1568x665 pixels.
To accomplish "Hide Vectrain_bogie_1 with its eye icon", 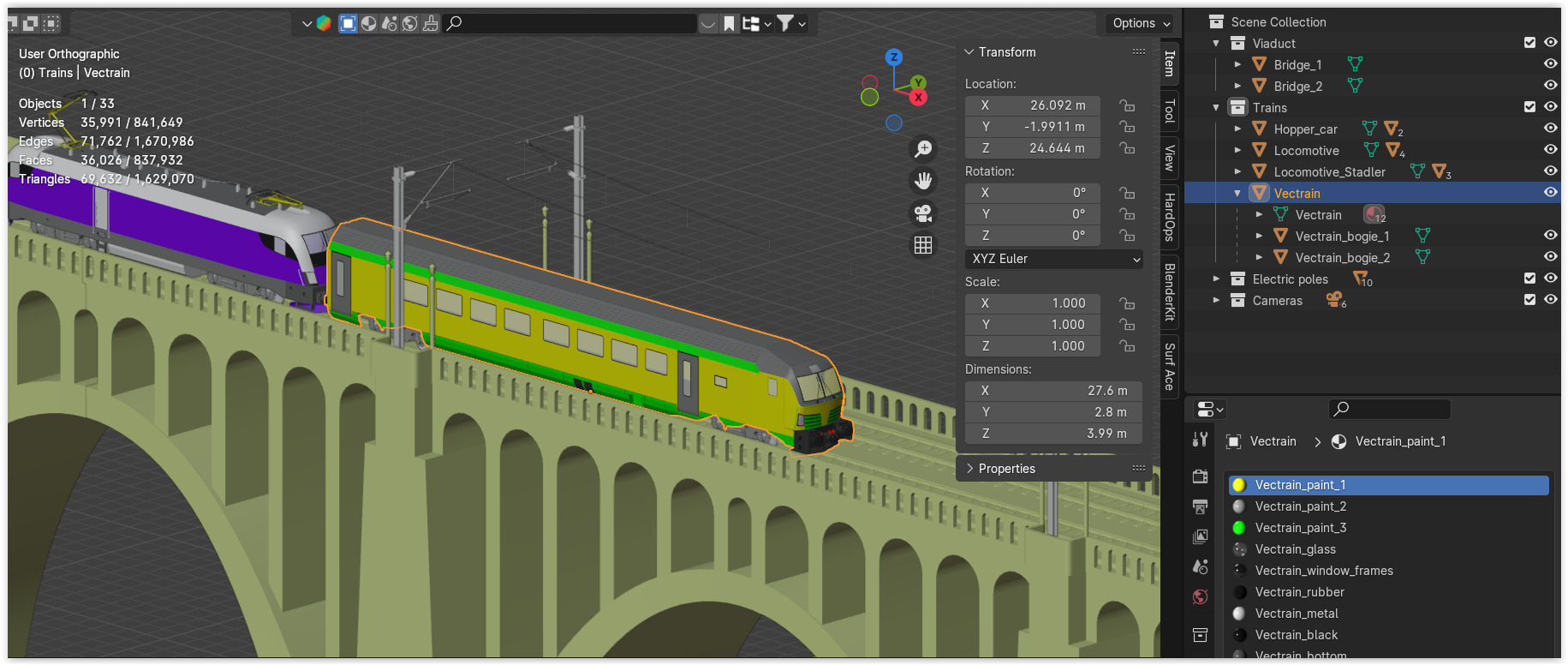I will [x=1550, y=235].
